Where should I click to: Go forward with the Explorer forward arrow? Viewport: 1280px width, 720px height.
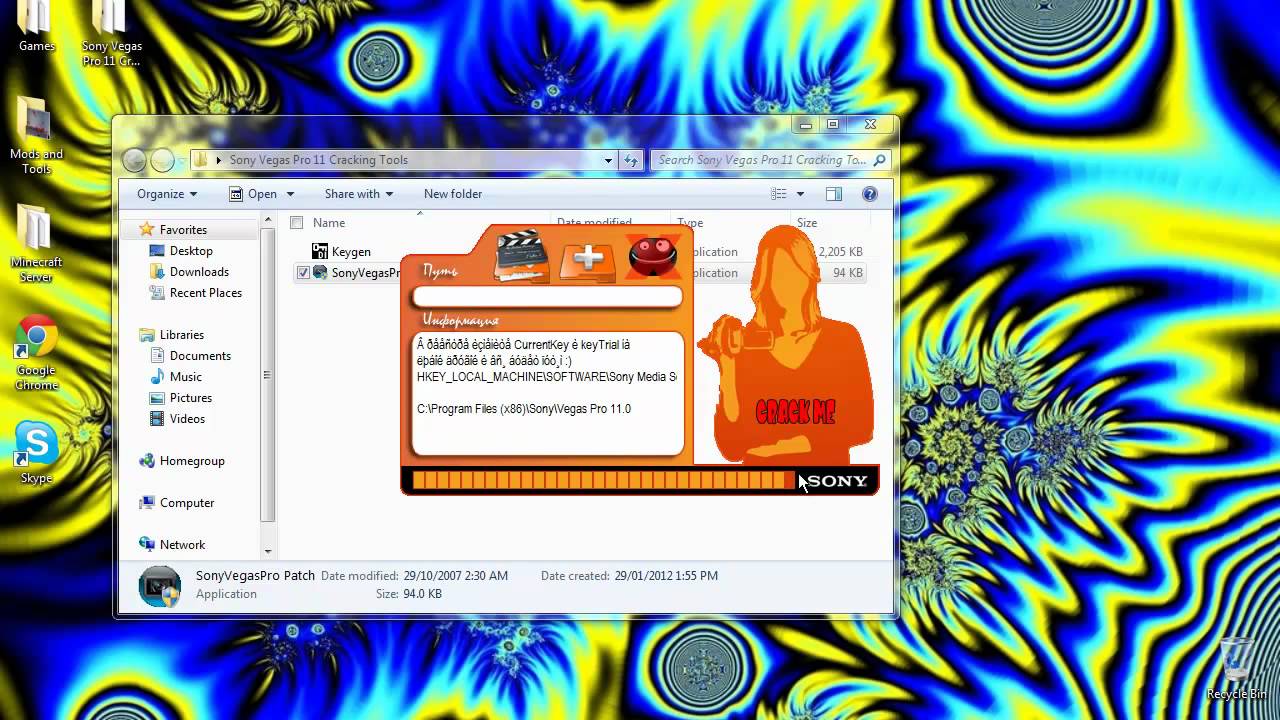point(162,160)
